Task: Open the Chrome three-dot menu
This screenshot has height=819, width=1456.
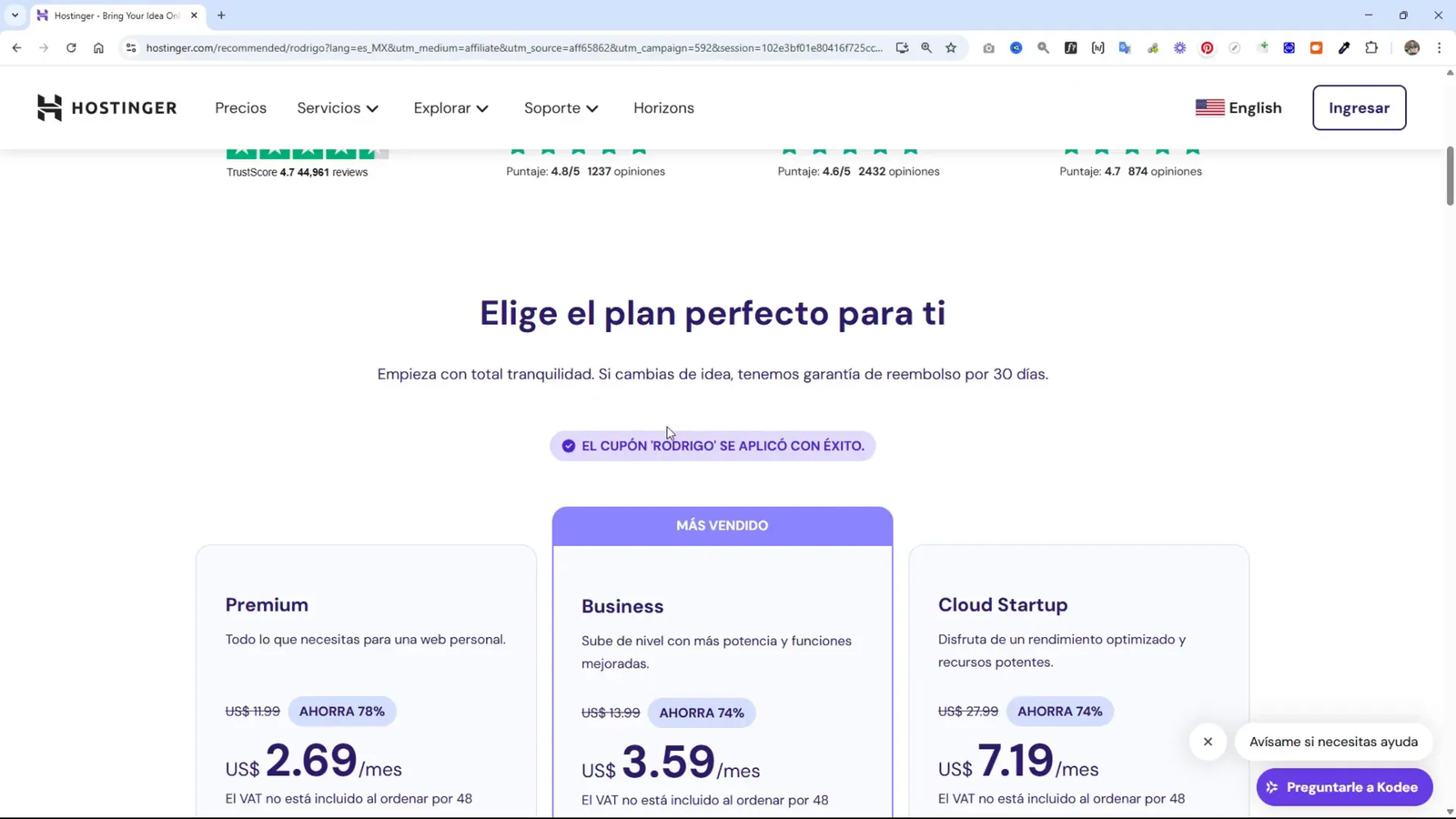Action: tap(1440, 47)
